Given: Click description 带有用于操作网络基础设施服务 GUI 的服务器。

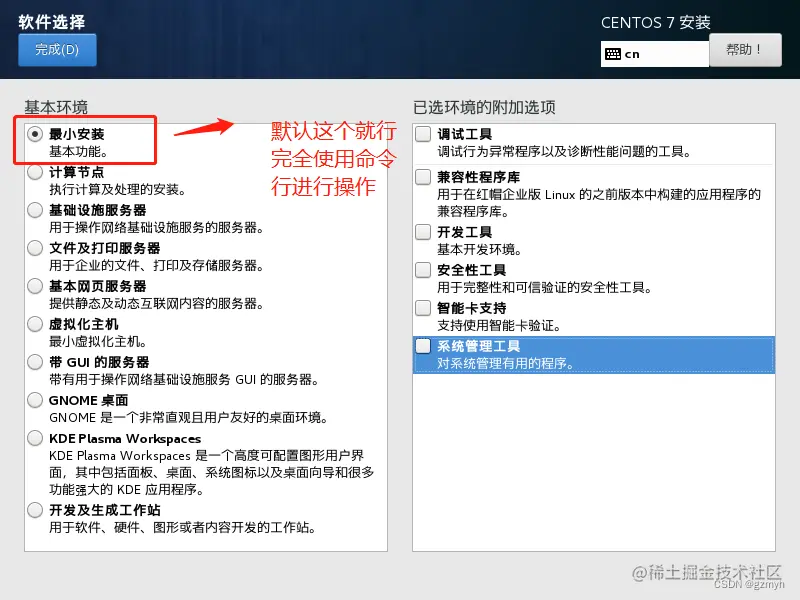Looking at the screenshot, I should [x=184, y=380].
